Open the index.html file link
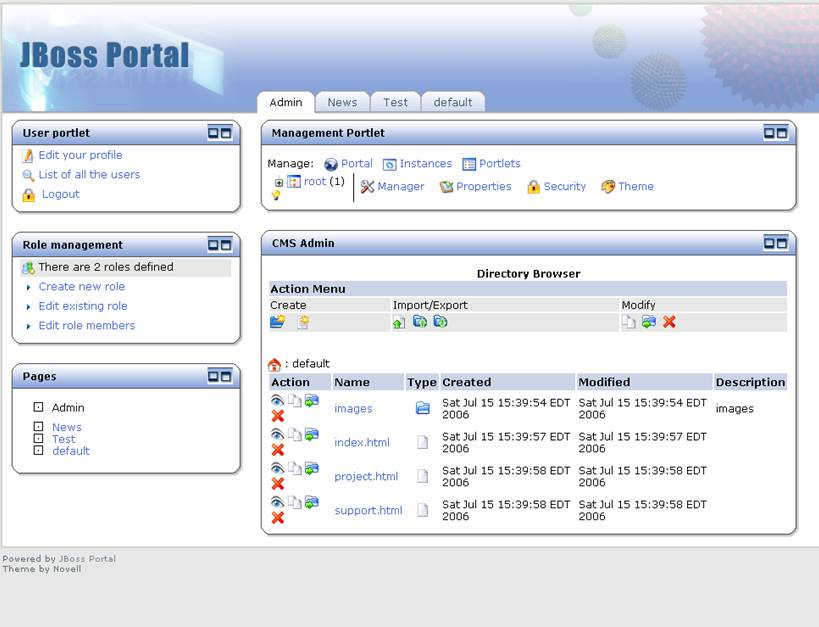This screenshot has height=627, width=819. coord(362,443)
